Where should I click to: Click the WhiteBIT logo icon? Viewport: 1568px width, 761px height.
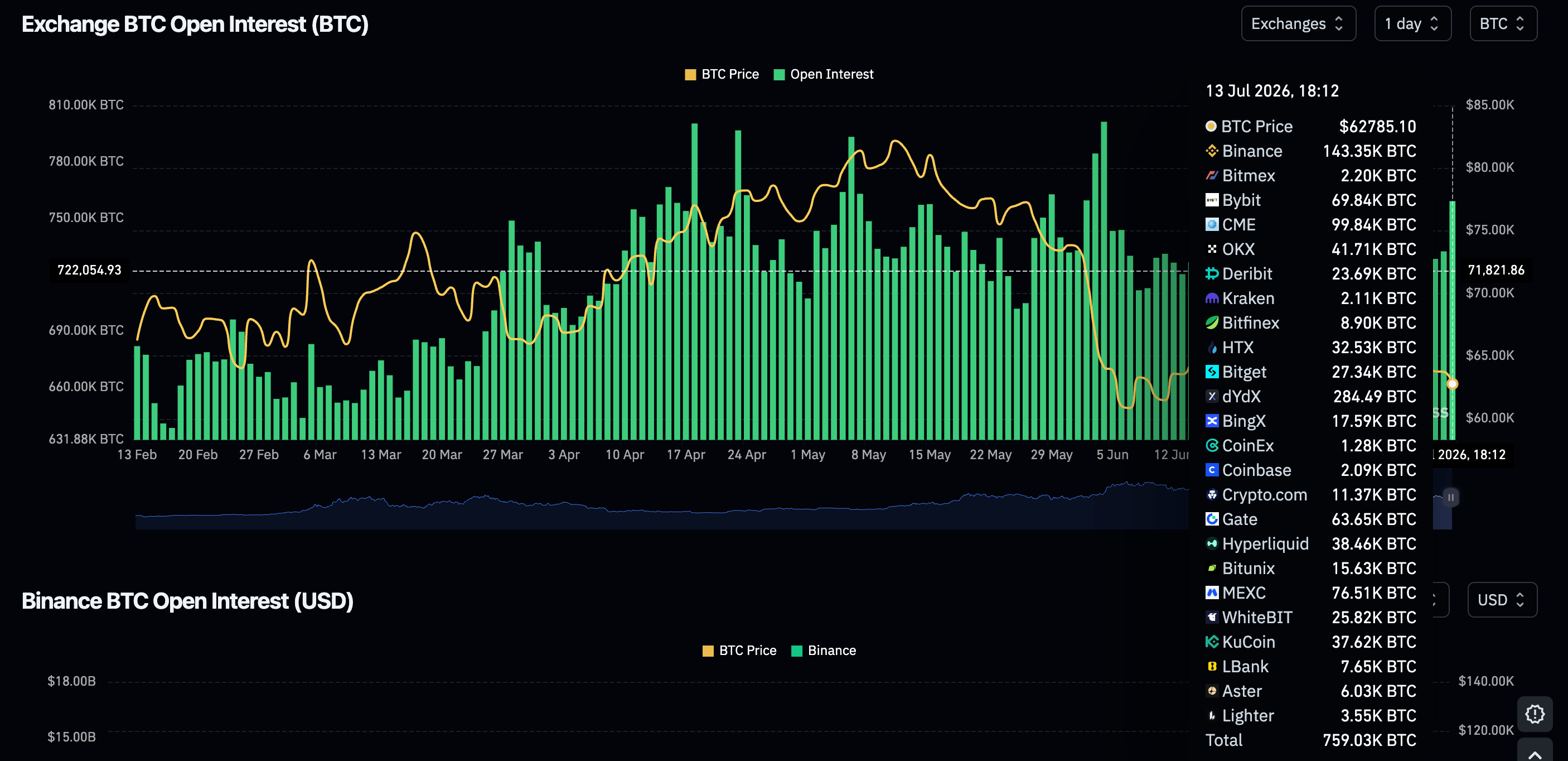(x=1211, y=617)
